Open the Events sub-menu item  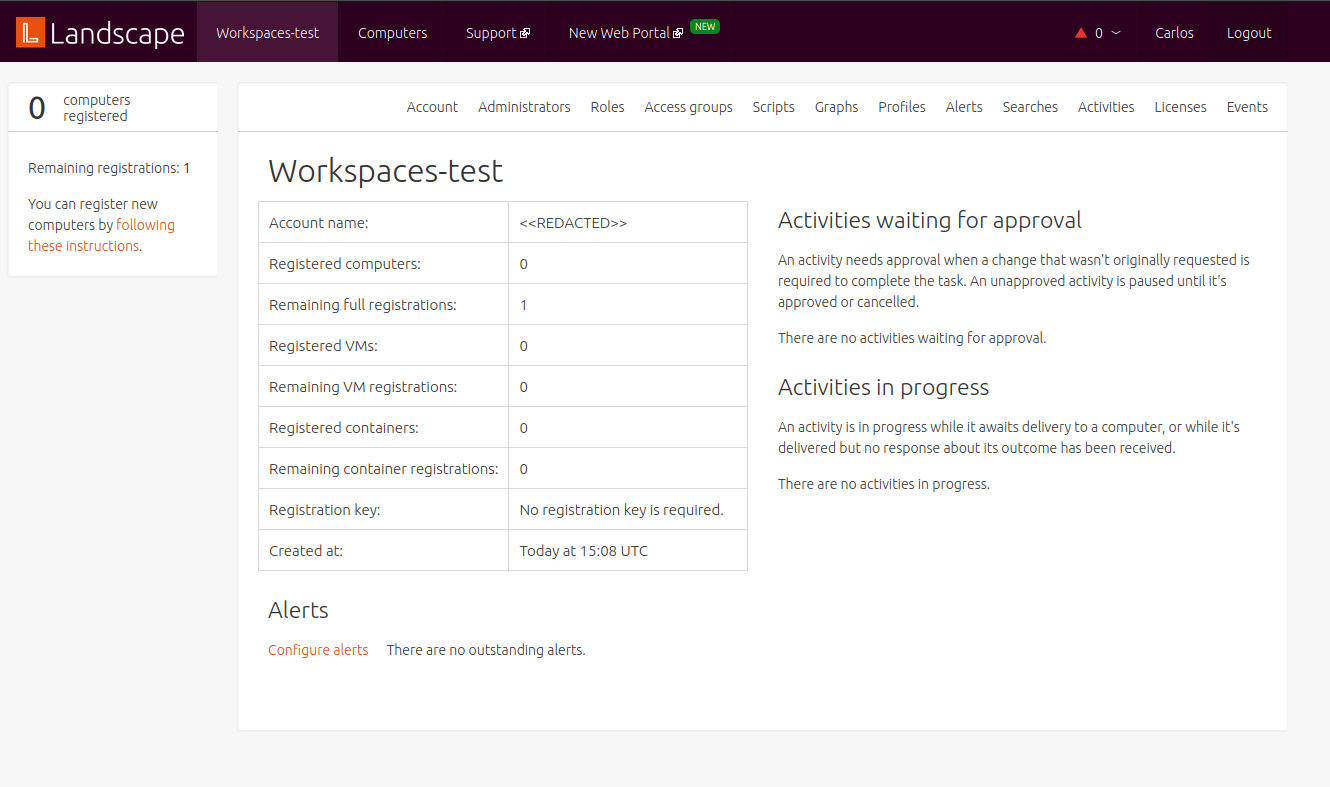pos(1247,107)
